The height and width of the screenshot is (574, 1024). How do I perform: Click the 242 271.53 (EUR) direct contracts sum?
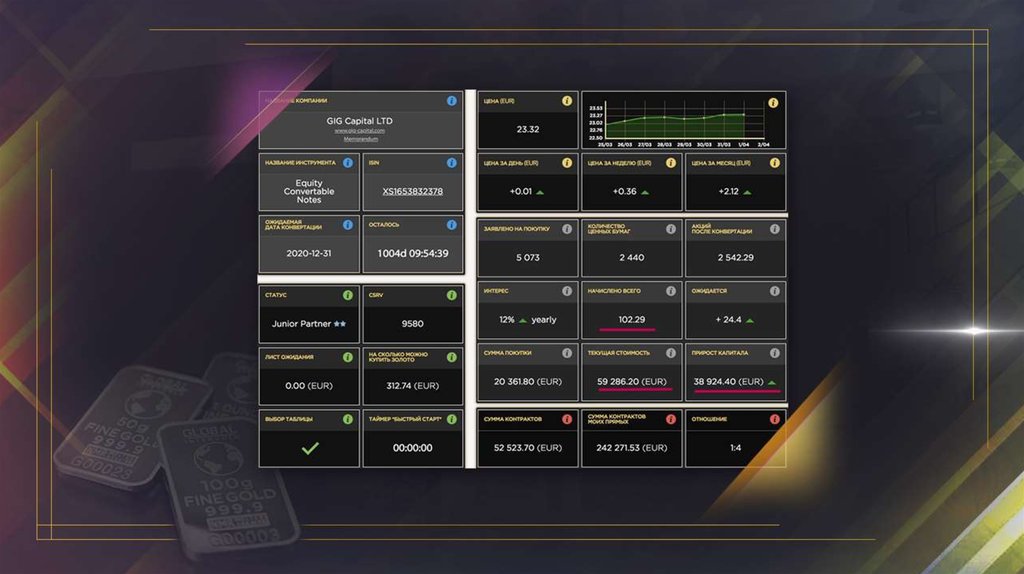point(632,448)
